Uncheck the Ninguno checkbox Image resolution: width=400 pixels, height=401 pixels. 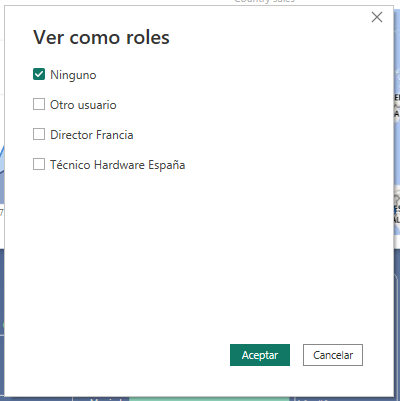click(x=39, y=74)
